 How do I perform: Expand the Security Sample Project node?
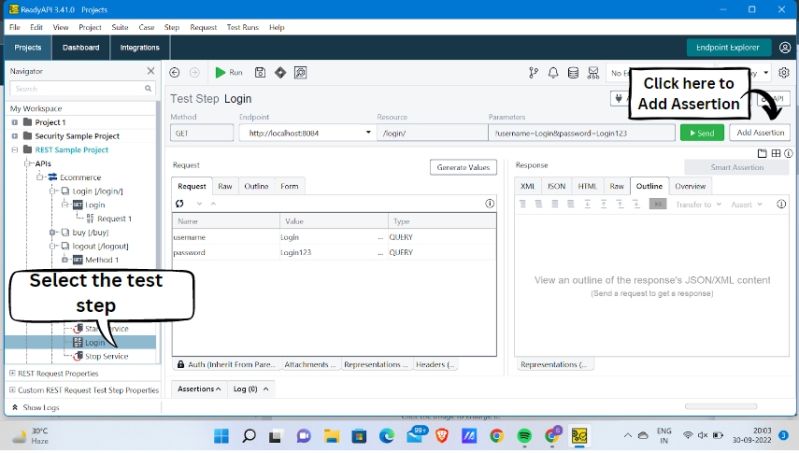point(14,136)
